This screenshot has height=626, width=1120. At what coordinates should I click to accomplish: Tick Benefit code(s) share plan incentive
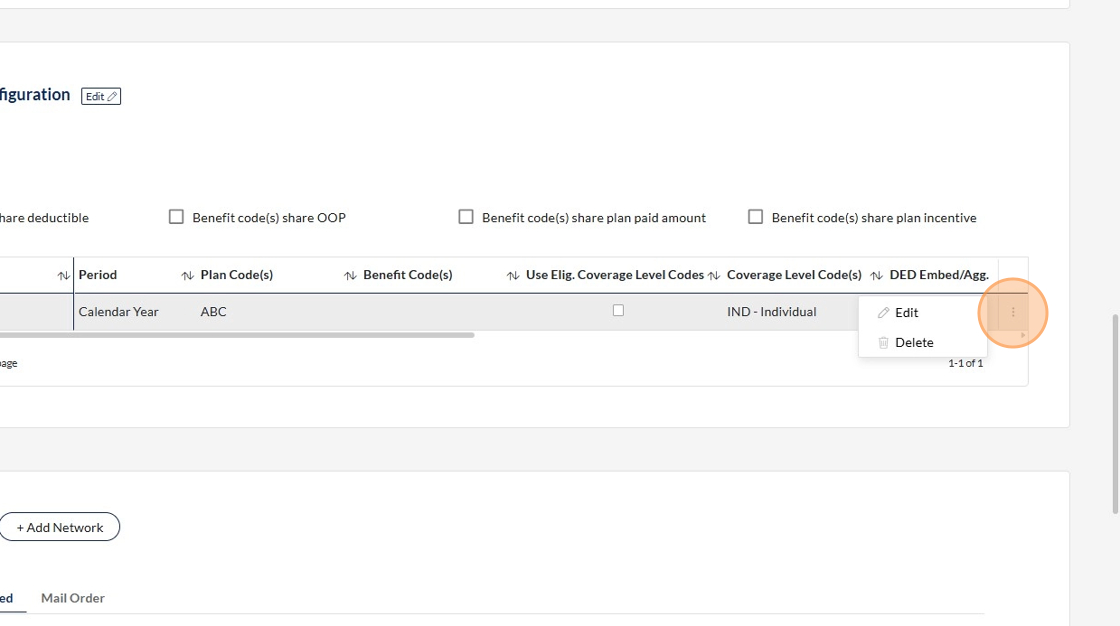click(x=756, y=217)
